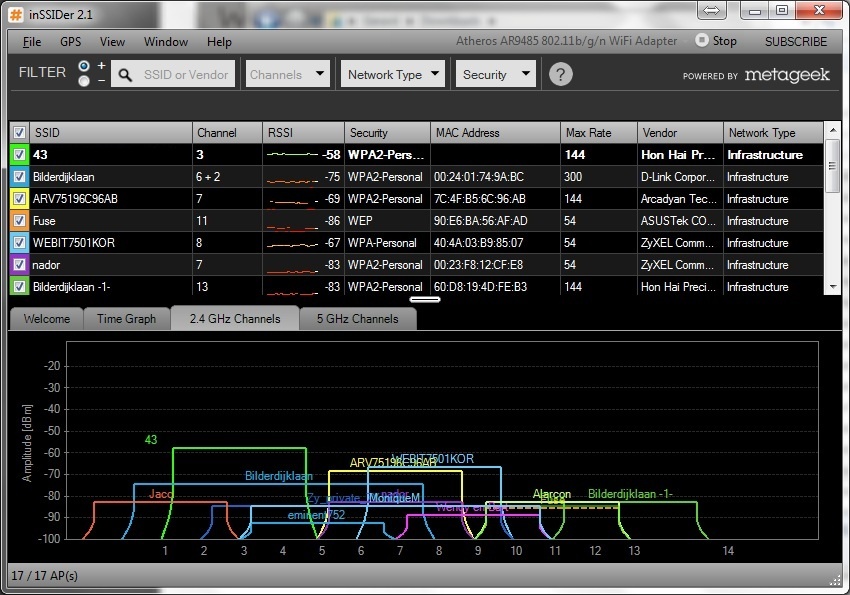Select the minus filter radio button

84,80
